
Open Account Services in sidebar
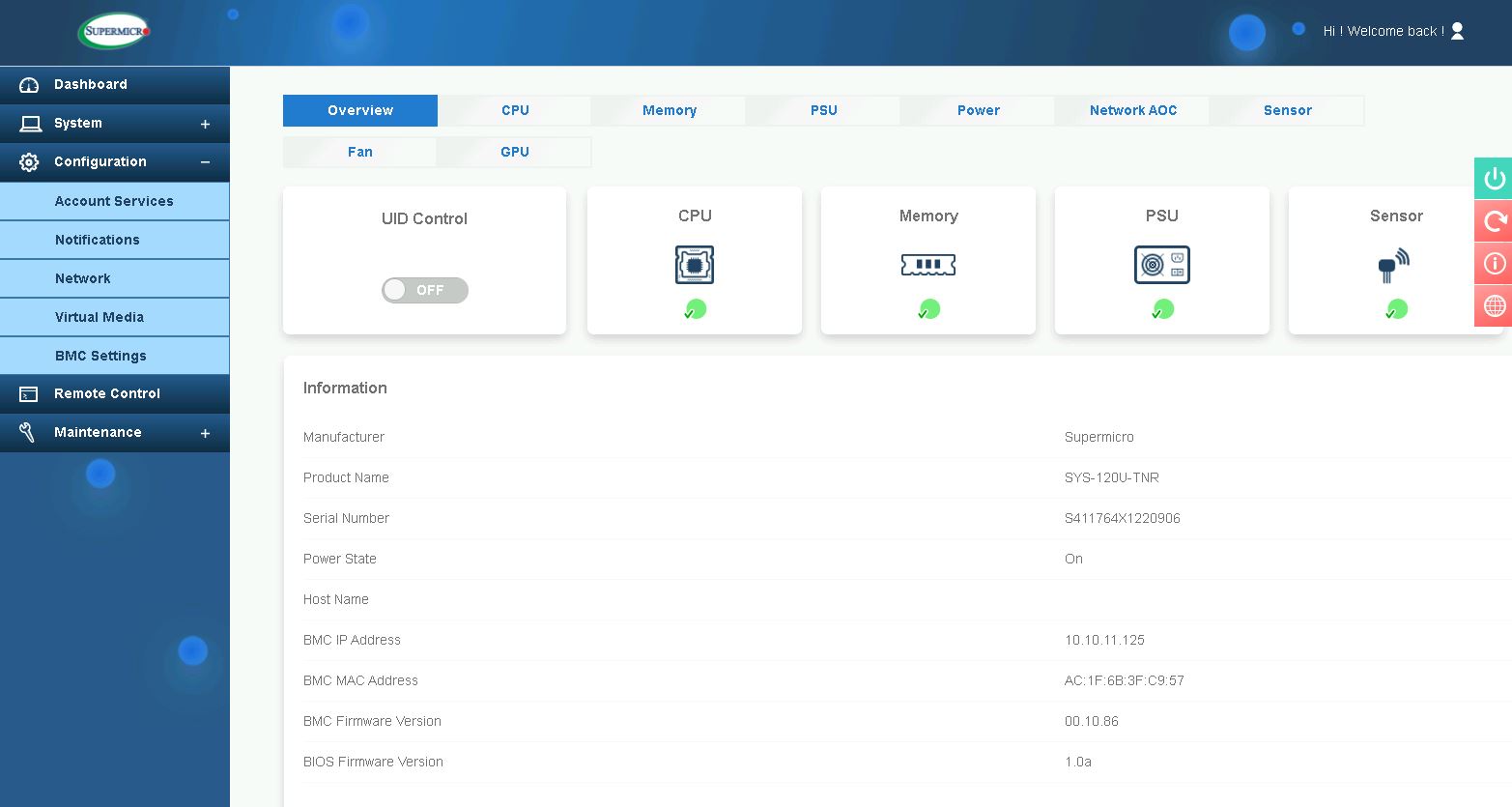pos(114,201)
